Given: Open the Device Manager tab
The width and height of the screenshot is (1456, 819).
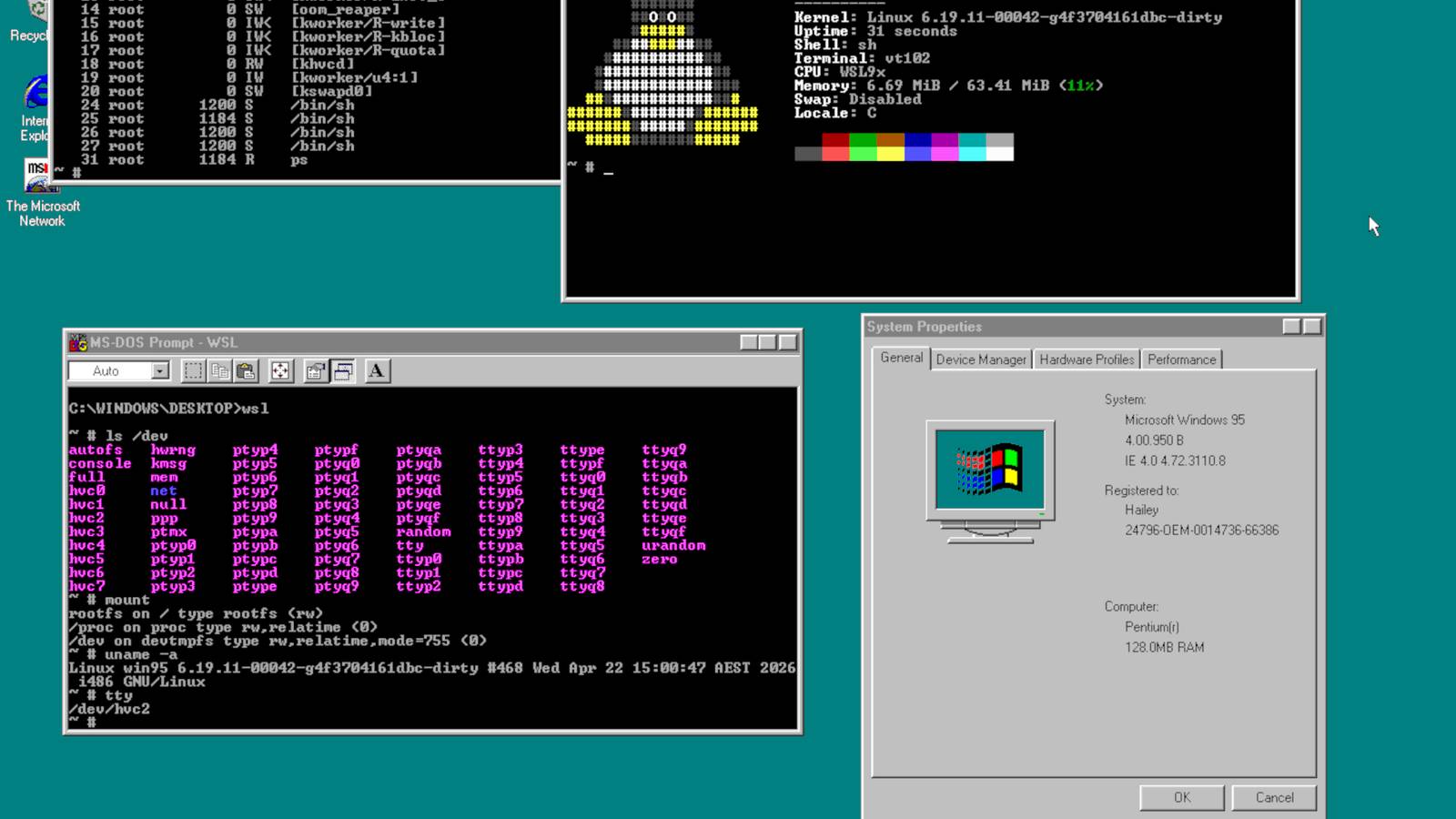Looking at the screenshot, I should coord(981,359).
